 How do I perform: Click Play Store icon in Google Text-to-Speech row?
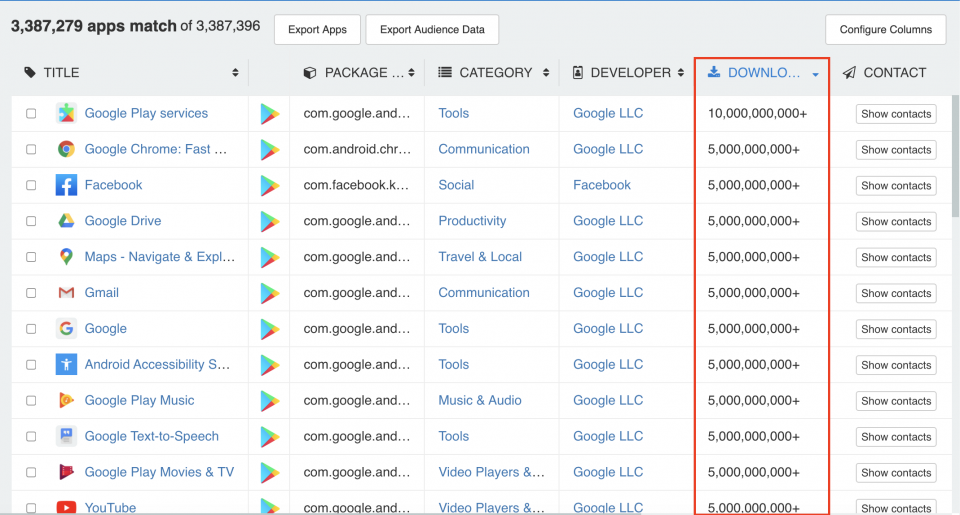[x=269, y=437]
